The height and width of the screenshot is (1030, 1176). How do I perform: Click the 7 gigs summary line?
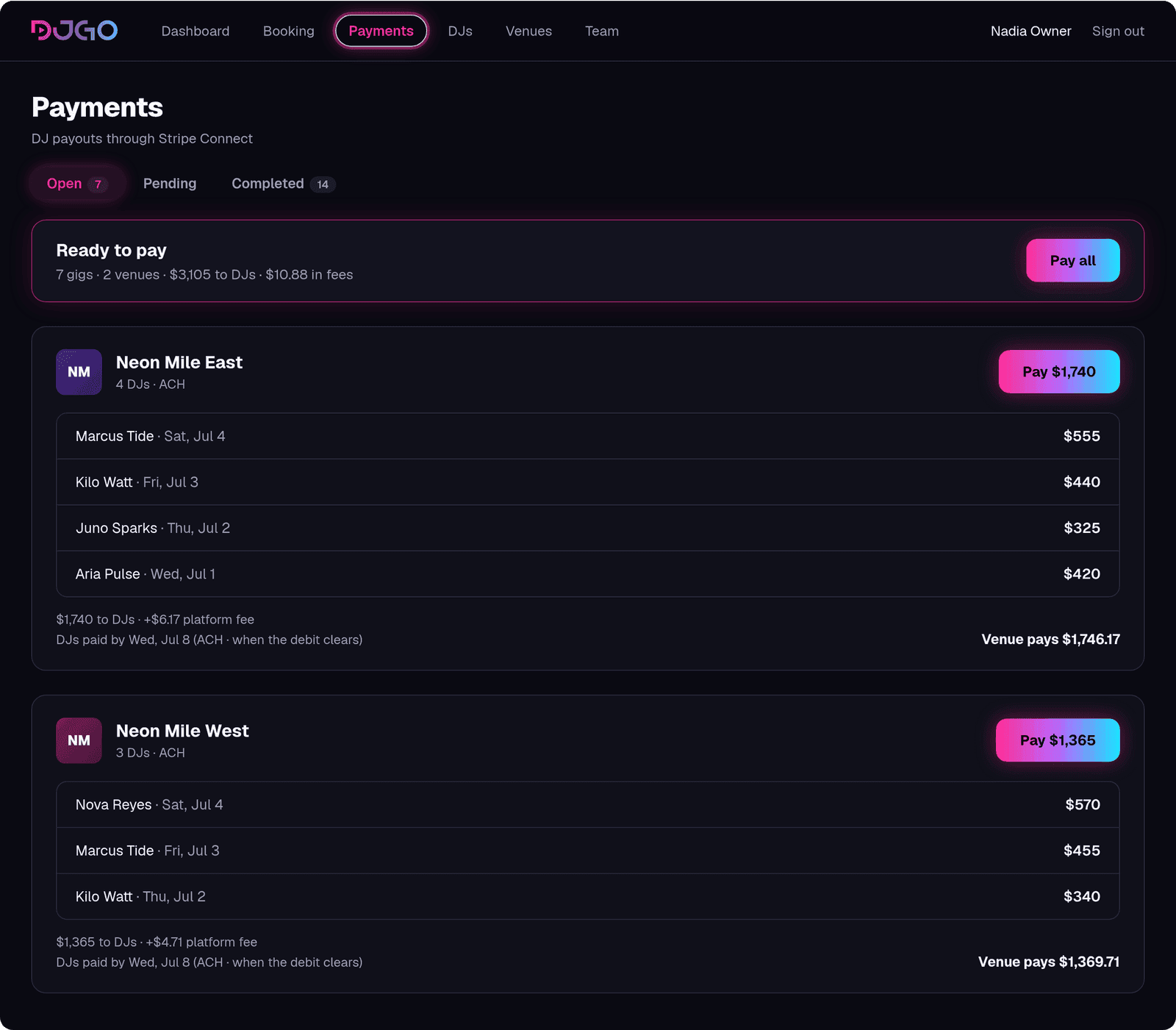pos(204,275)
